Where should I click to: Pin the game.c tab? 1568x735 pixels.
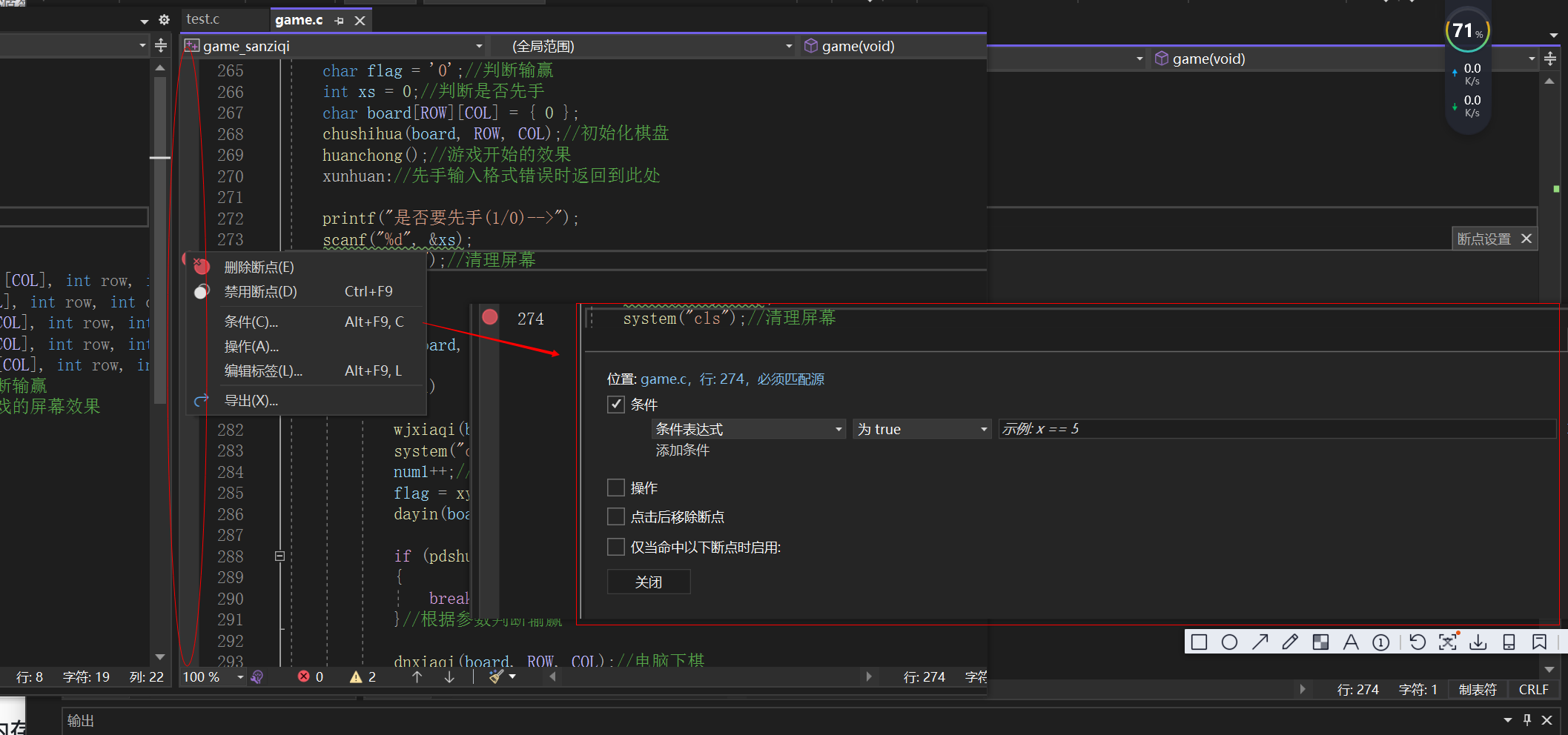pyautogui.click(x=339, y=21)
